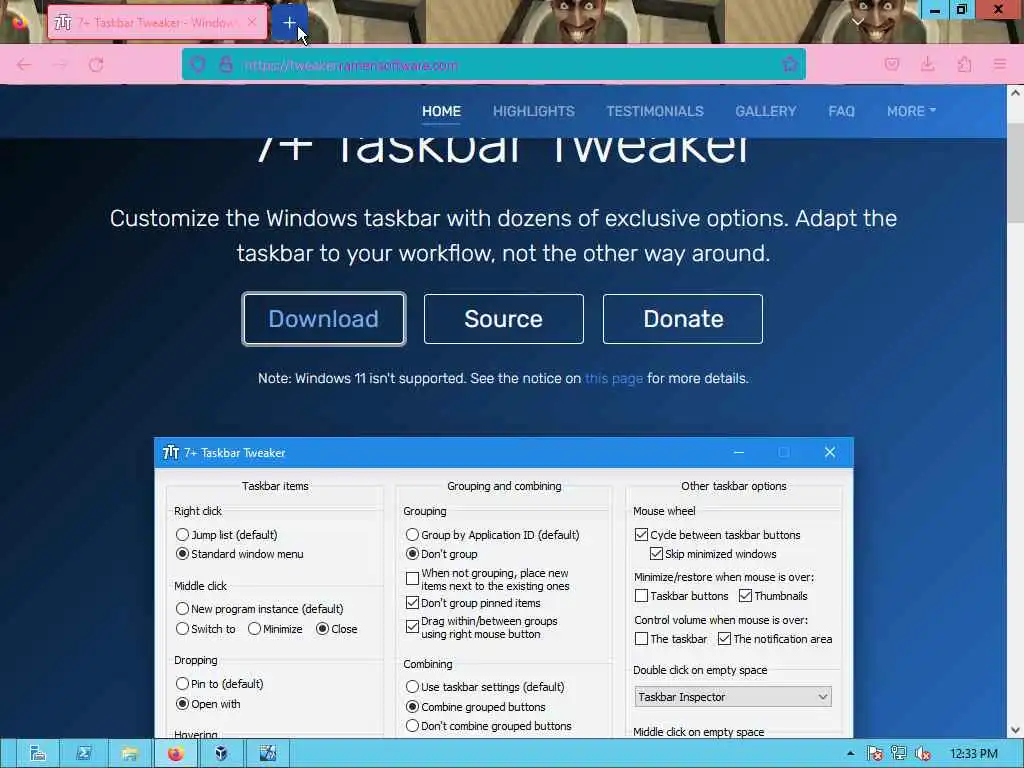The height and width of the screenshot is (768, 1024).
Task: Click the Download button
Action: pyautogui.click(x=324, y=319)
